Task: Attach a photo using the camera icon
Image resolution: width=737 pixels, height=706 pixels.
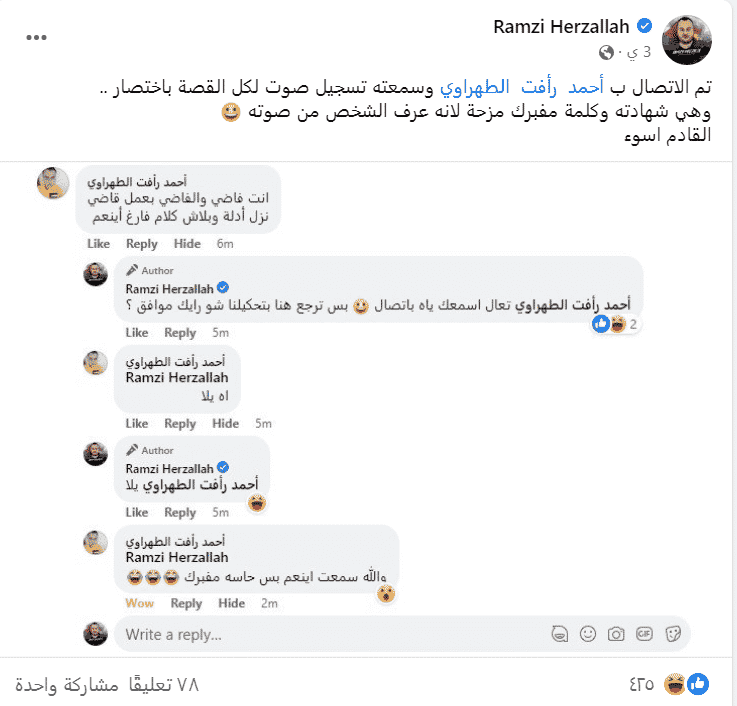Action: [616, 634]
